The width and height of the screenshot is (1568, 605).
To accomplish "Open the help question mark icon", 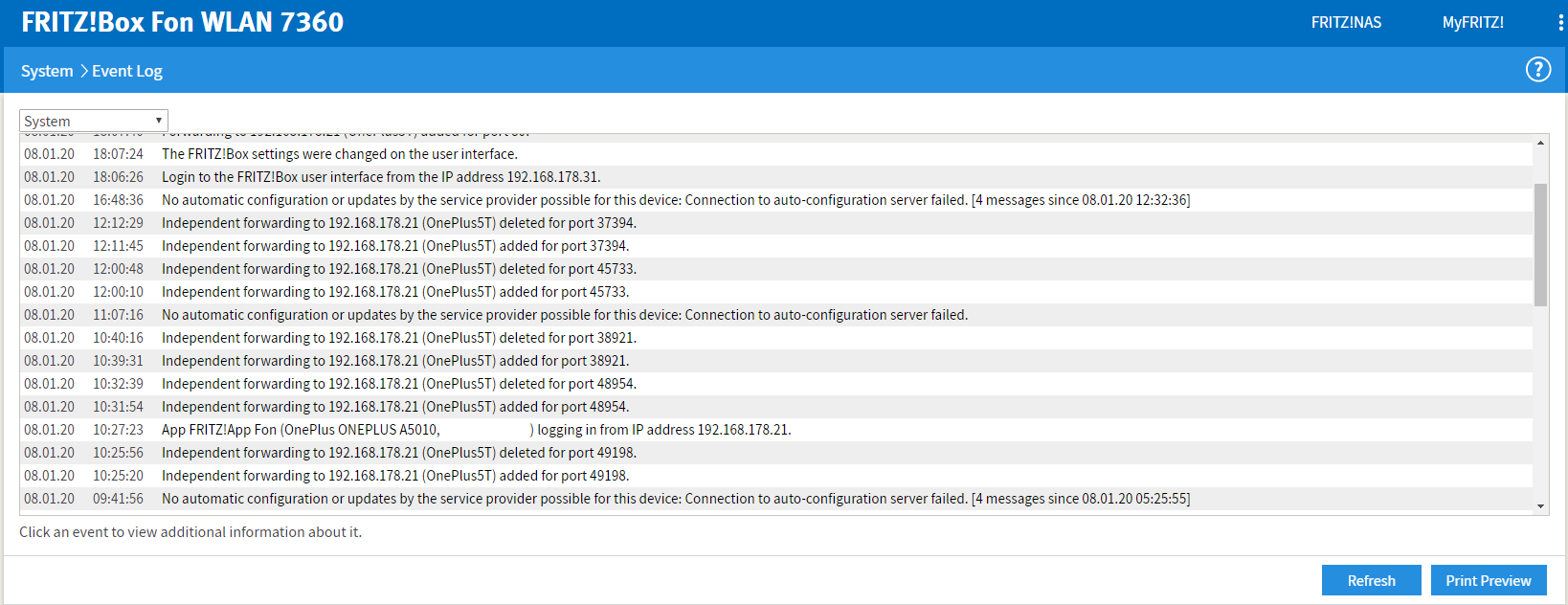I will pos(1537,70).
